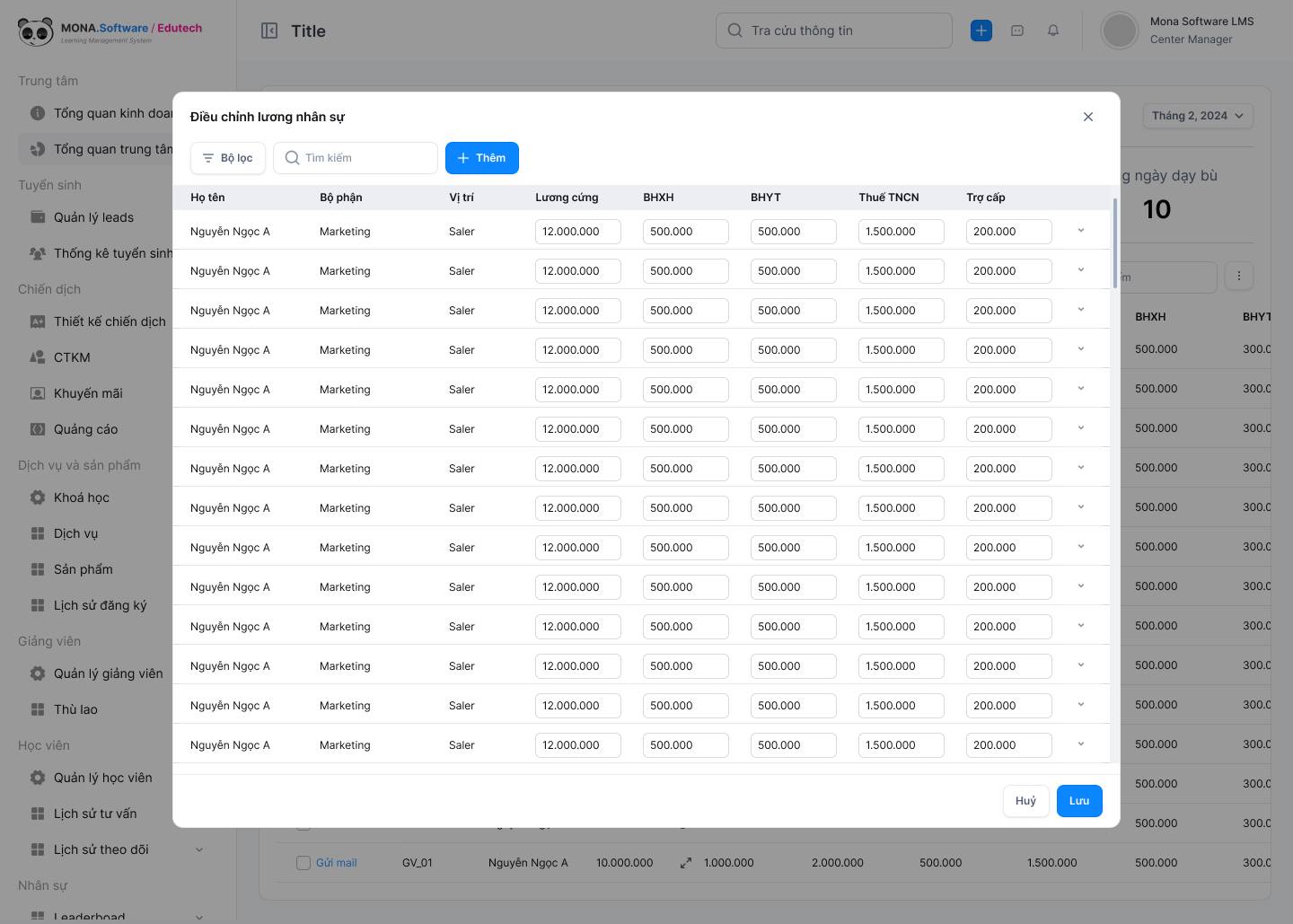
Task: Click the Họ tên column header
Action: pyautogui.click(x=207, y=198)
